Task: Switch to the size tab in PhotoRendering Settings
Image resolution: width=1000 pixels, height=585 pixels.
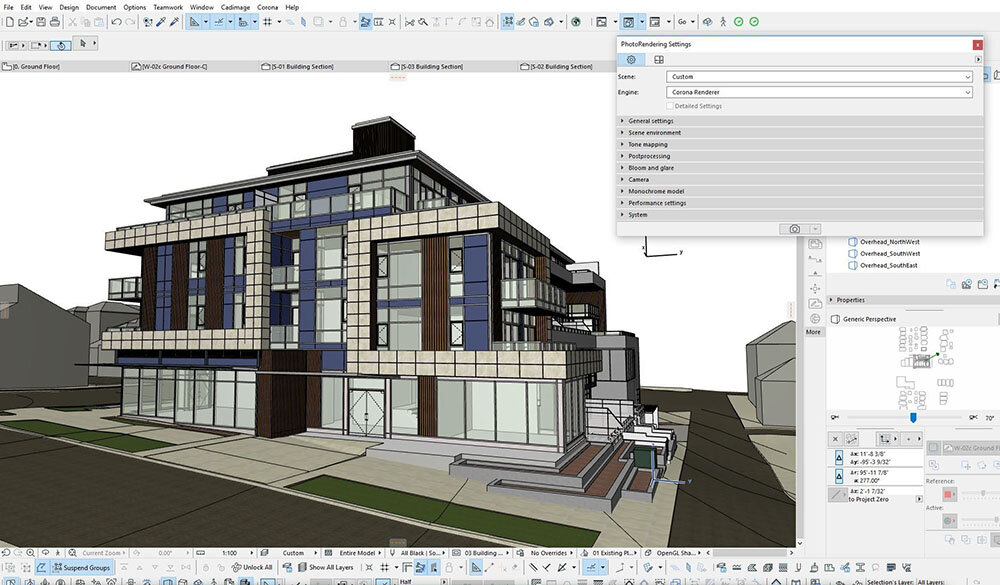Action: (x=659, y=60)
